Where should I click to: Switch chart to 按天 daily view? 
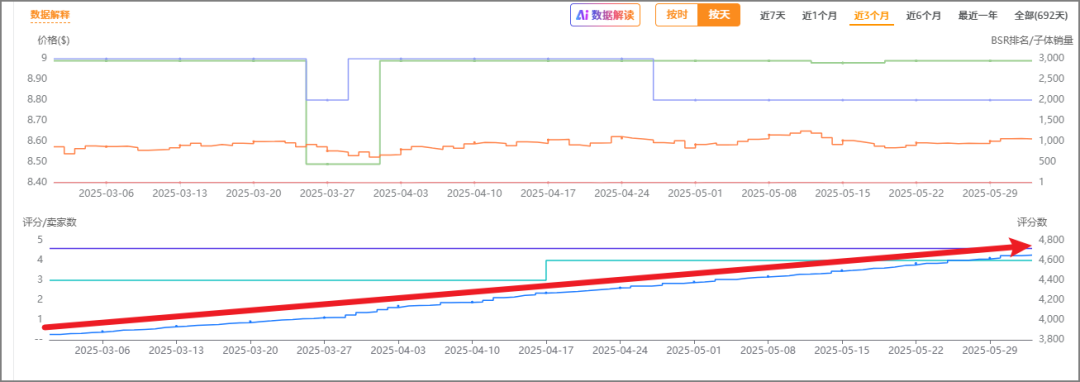[719, 15]
